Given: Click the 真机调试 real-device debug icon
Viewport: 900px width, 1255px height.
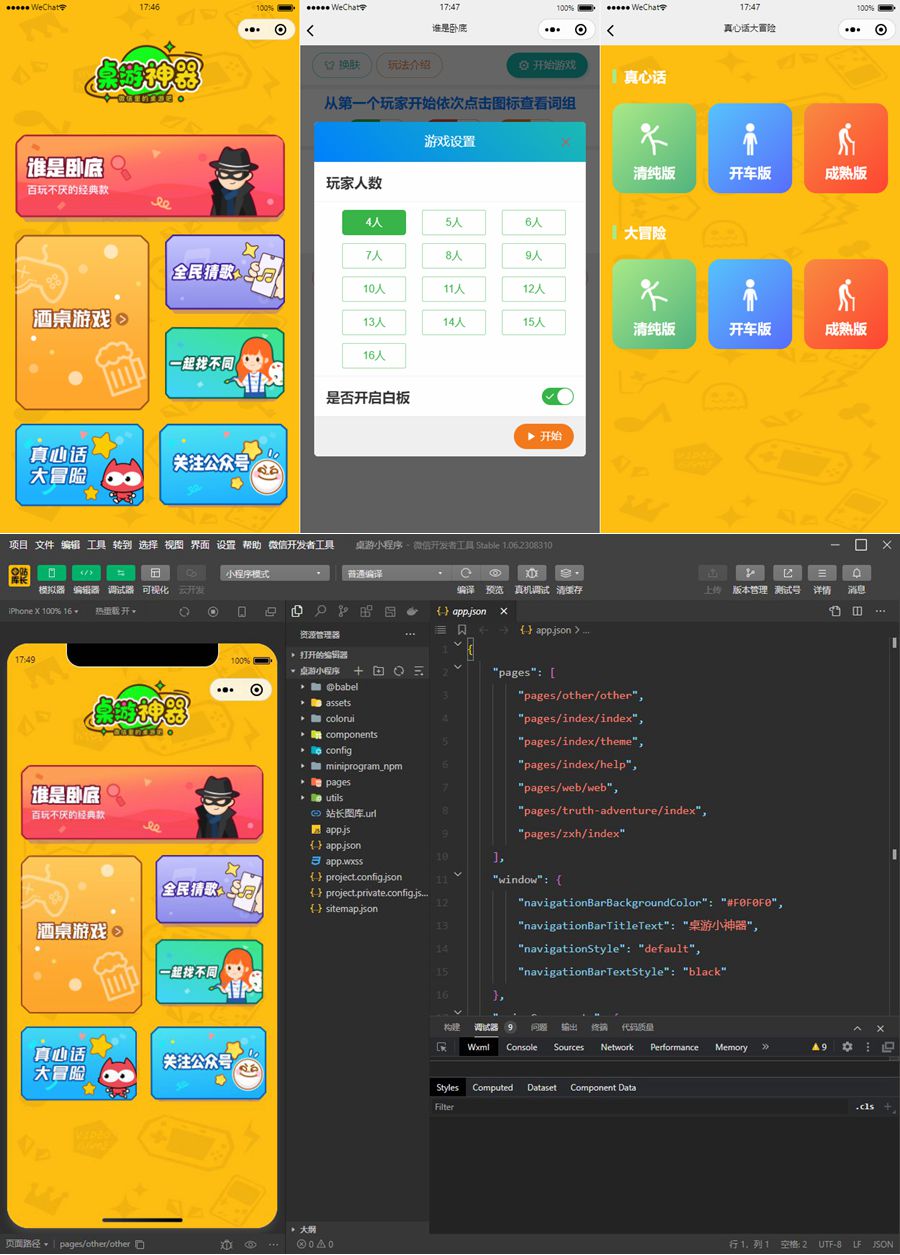Looking at the screenshot, I should tap(530, 573).
